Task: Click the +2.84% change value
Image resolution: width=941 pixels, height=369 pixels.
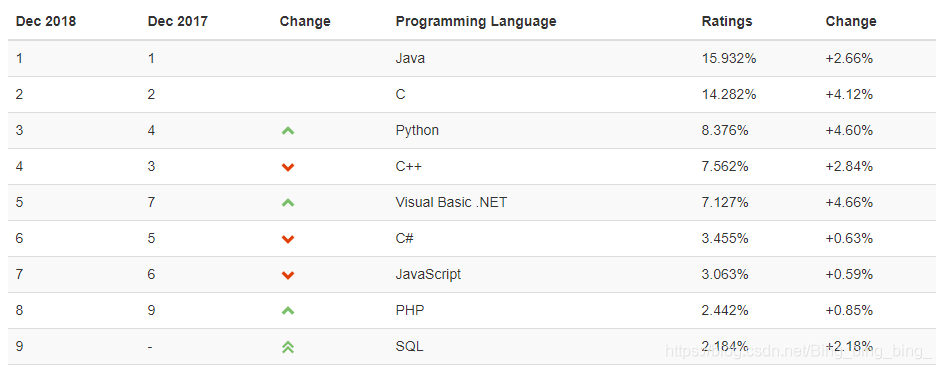Action: pos(849,166)
